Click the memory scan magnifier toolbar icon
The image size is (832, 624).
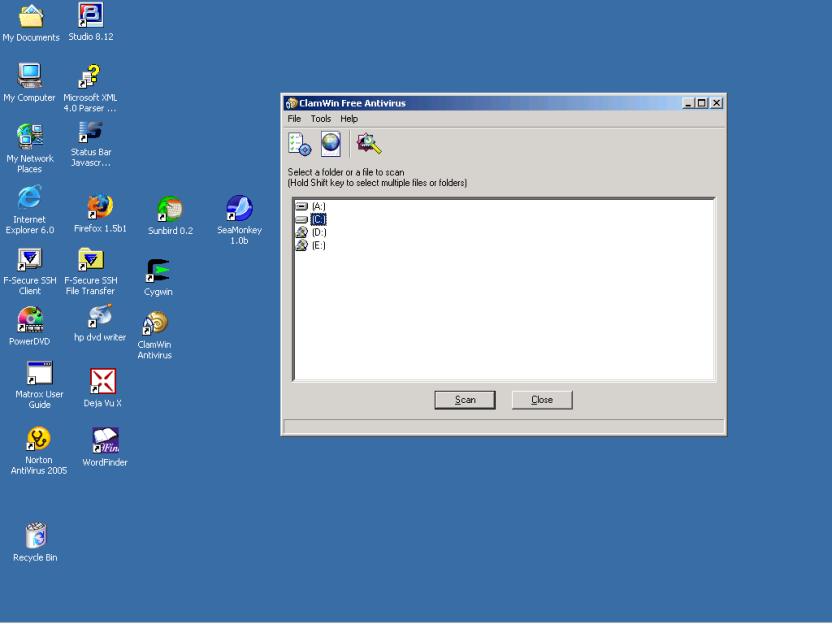369,144
